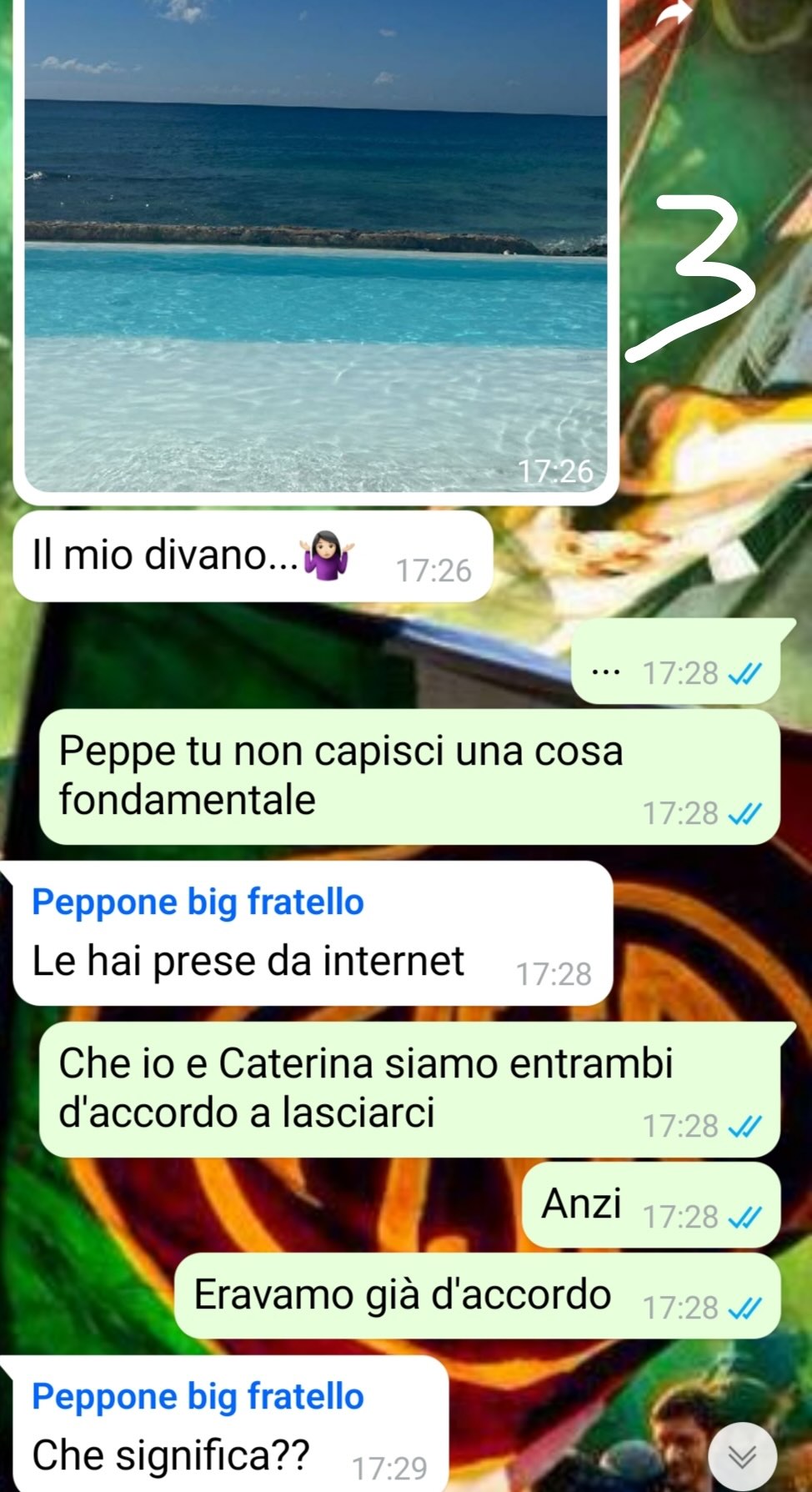Open Peppone big fratello contact above 'Le hai prese'
Screen dimensions: 812x1492
click(198, 902)
